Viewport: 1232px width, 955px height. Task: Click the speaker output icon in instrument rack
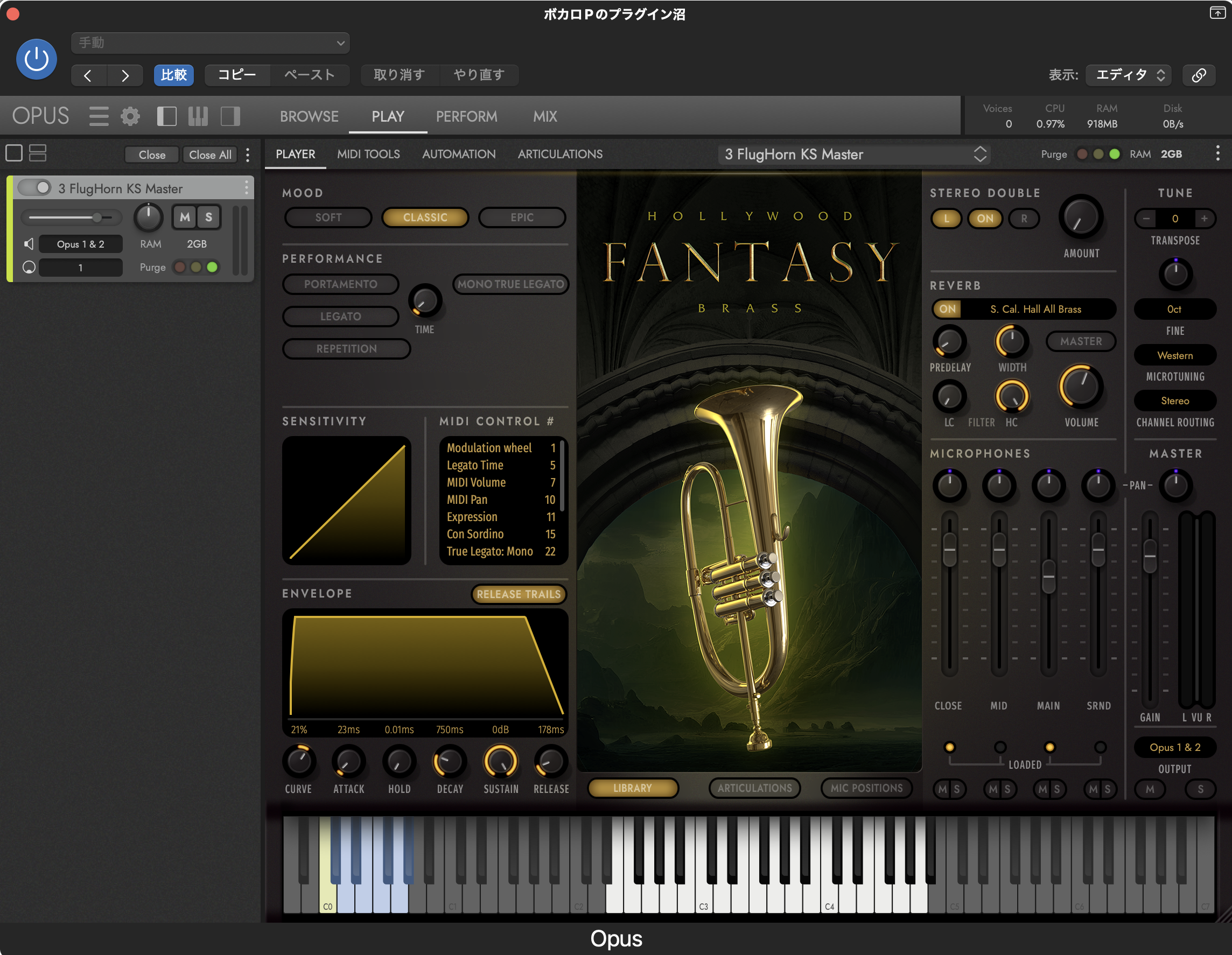[29, 244]
